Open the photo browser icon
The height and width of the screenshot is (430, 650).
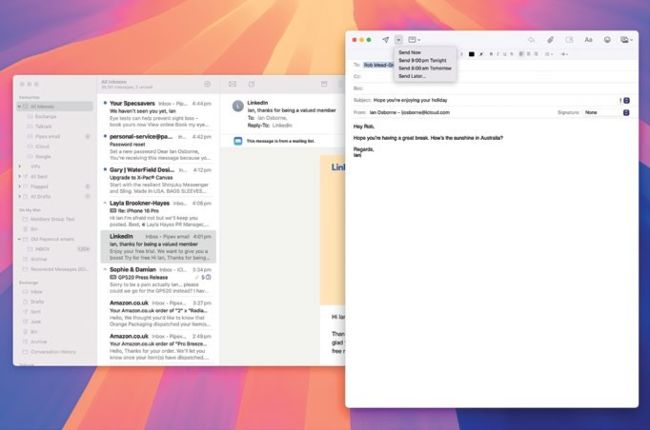(626, 39)
